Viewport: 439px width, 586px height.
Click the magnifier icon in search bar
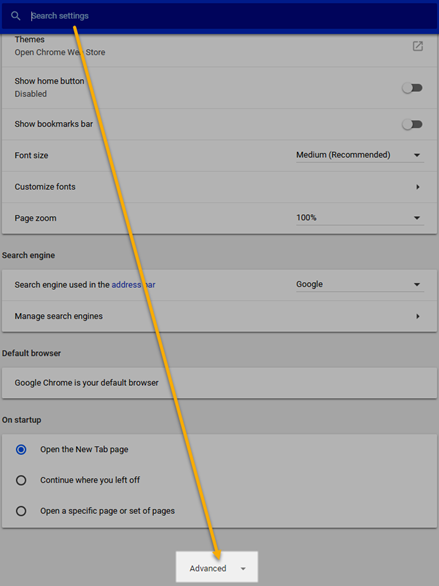(15, 16)
